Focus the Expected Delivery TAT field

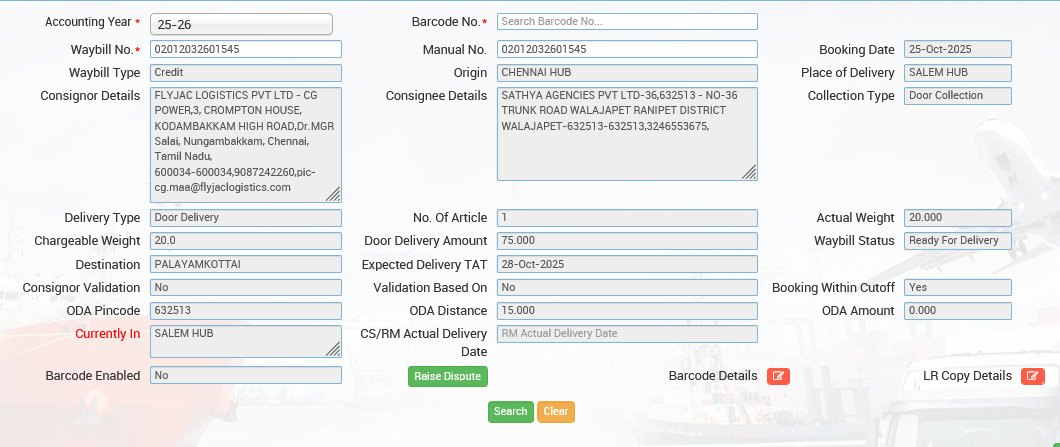(x=627, y=264)
